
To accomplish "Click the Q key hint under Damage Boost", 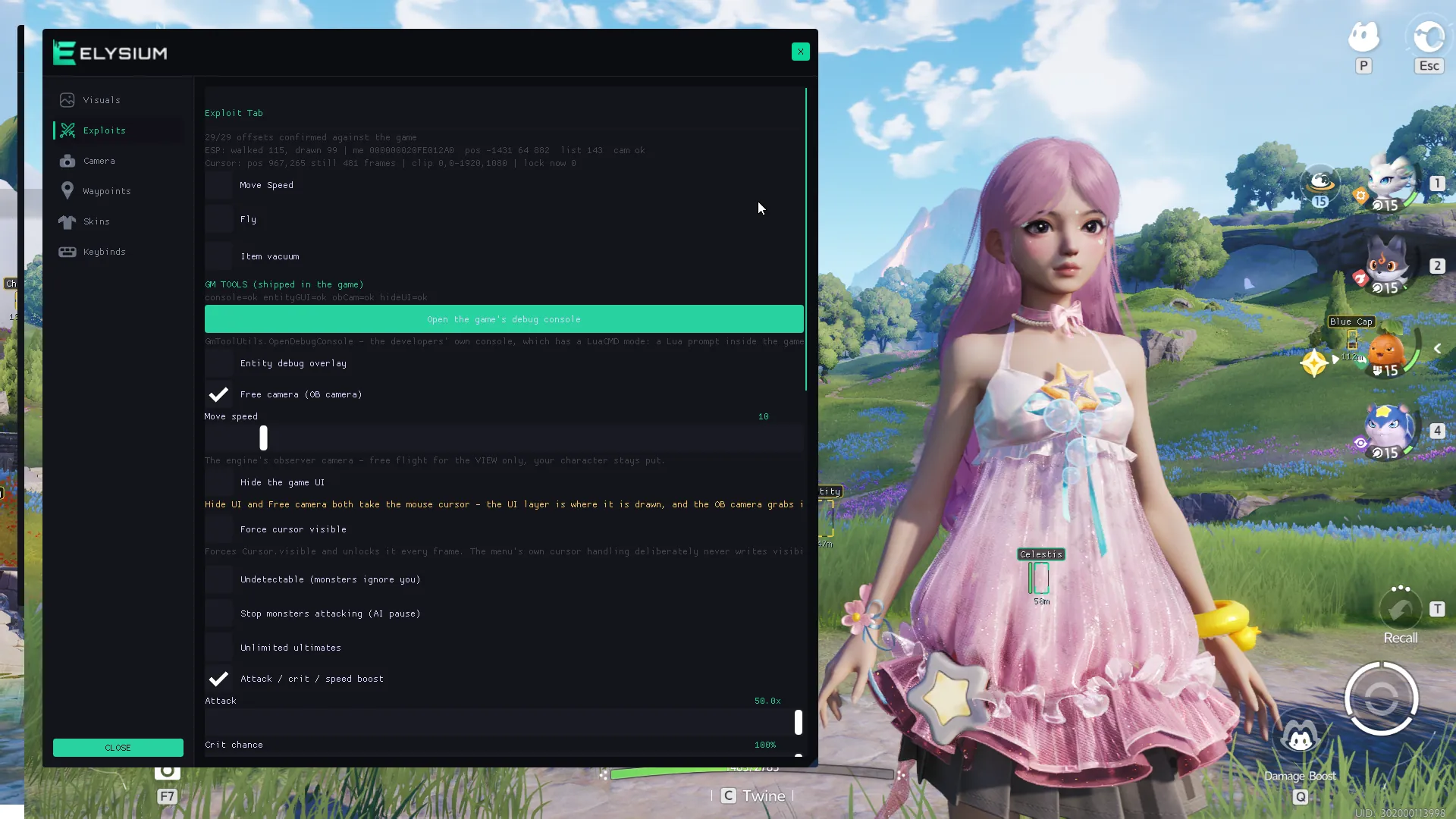I will (x=1301, y=797).
